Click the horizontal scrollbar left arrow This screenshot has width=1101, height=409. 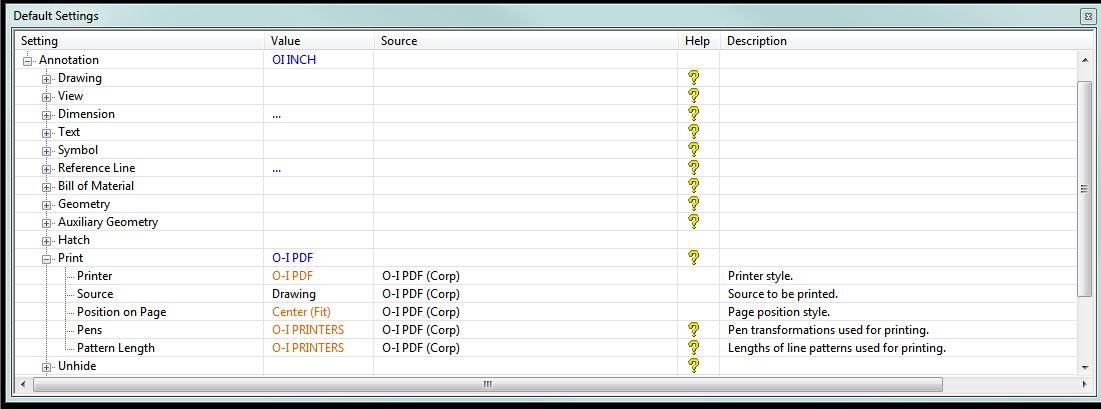click(23, 384)
